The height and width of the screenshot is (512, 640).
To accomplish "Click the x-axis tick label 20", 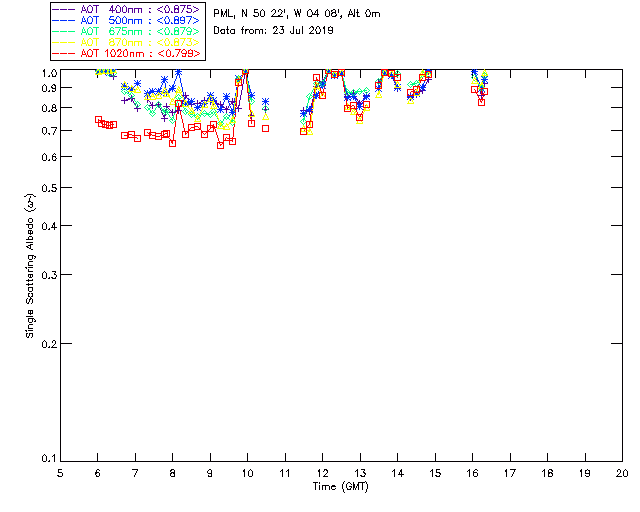I will (622, 473).
